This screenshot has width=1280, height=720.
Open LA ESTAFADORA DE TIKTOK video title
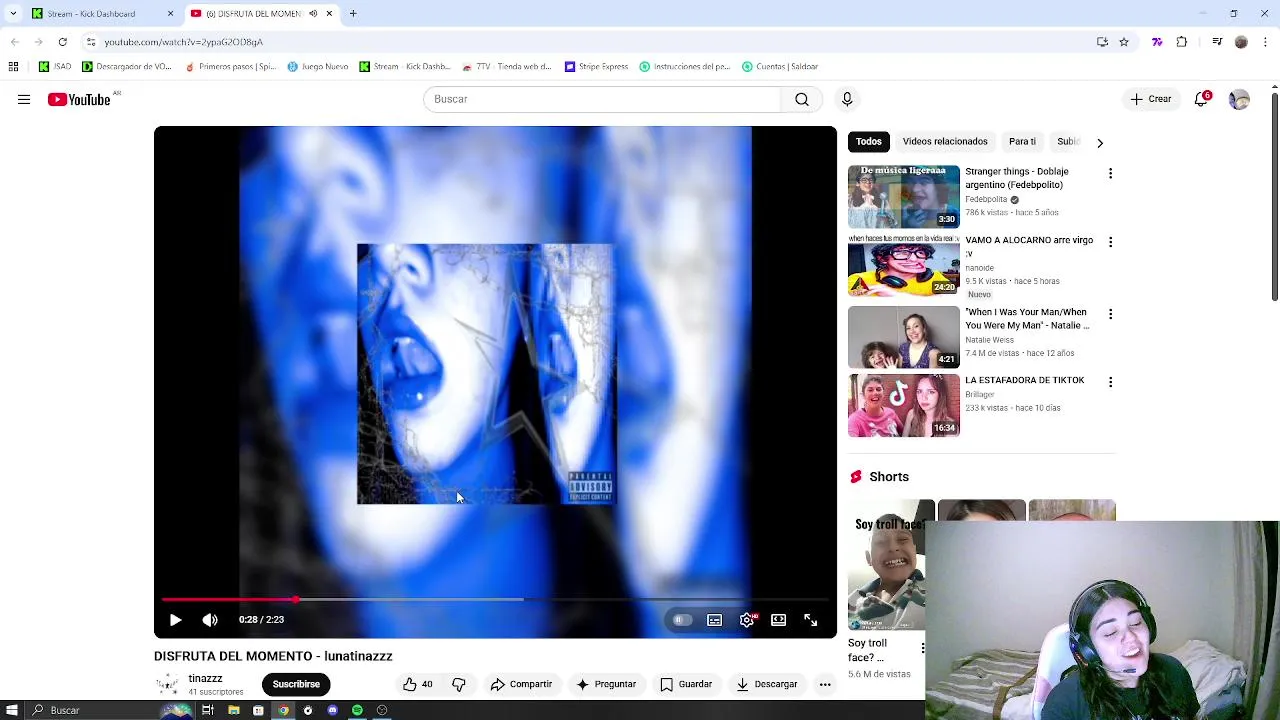pos(1024,380)
